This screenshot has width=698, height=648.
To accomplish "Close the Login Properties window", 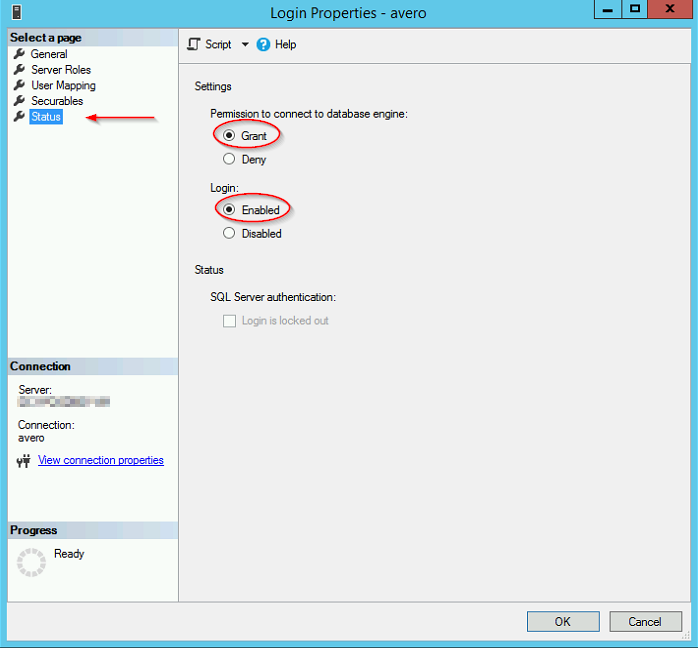I will tap(670, 9).
